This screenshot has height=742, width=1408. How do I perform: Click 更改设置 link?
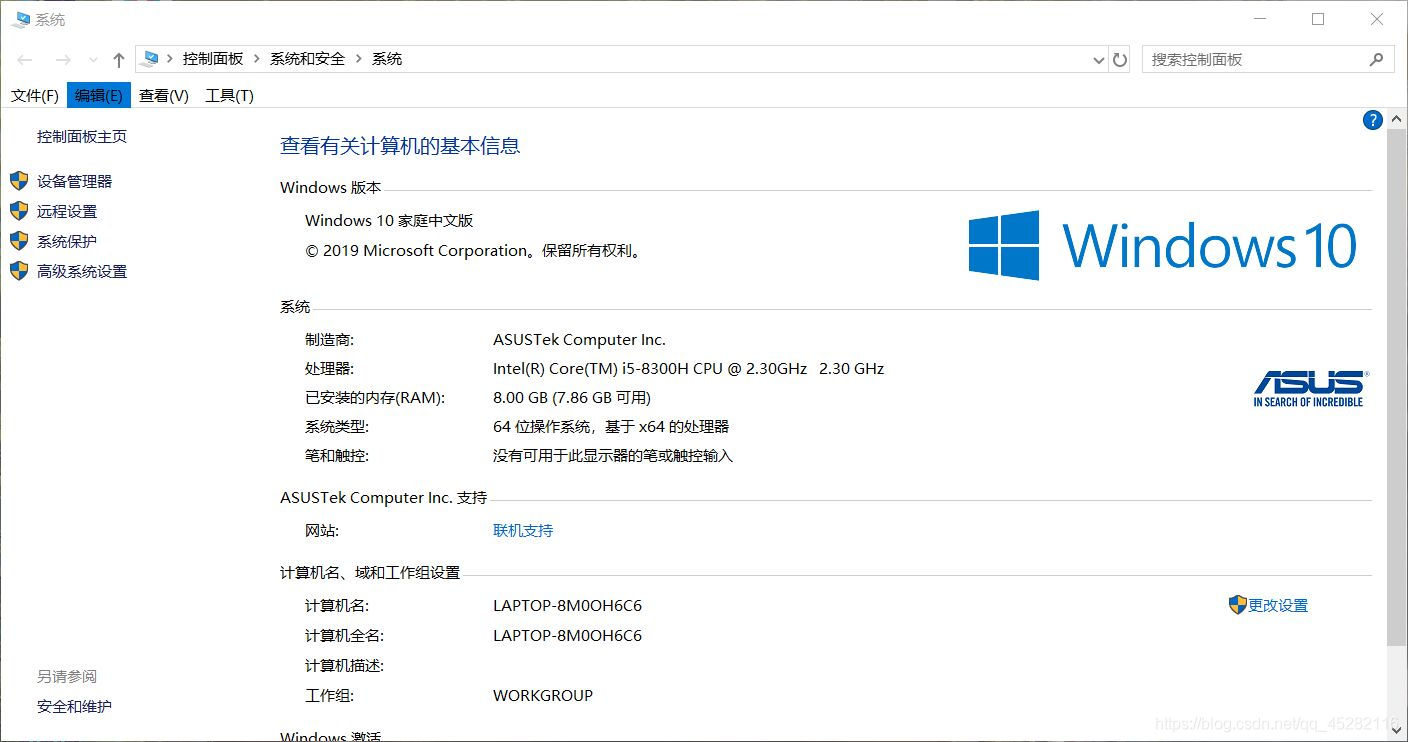[1278, 605]
